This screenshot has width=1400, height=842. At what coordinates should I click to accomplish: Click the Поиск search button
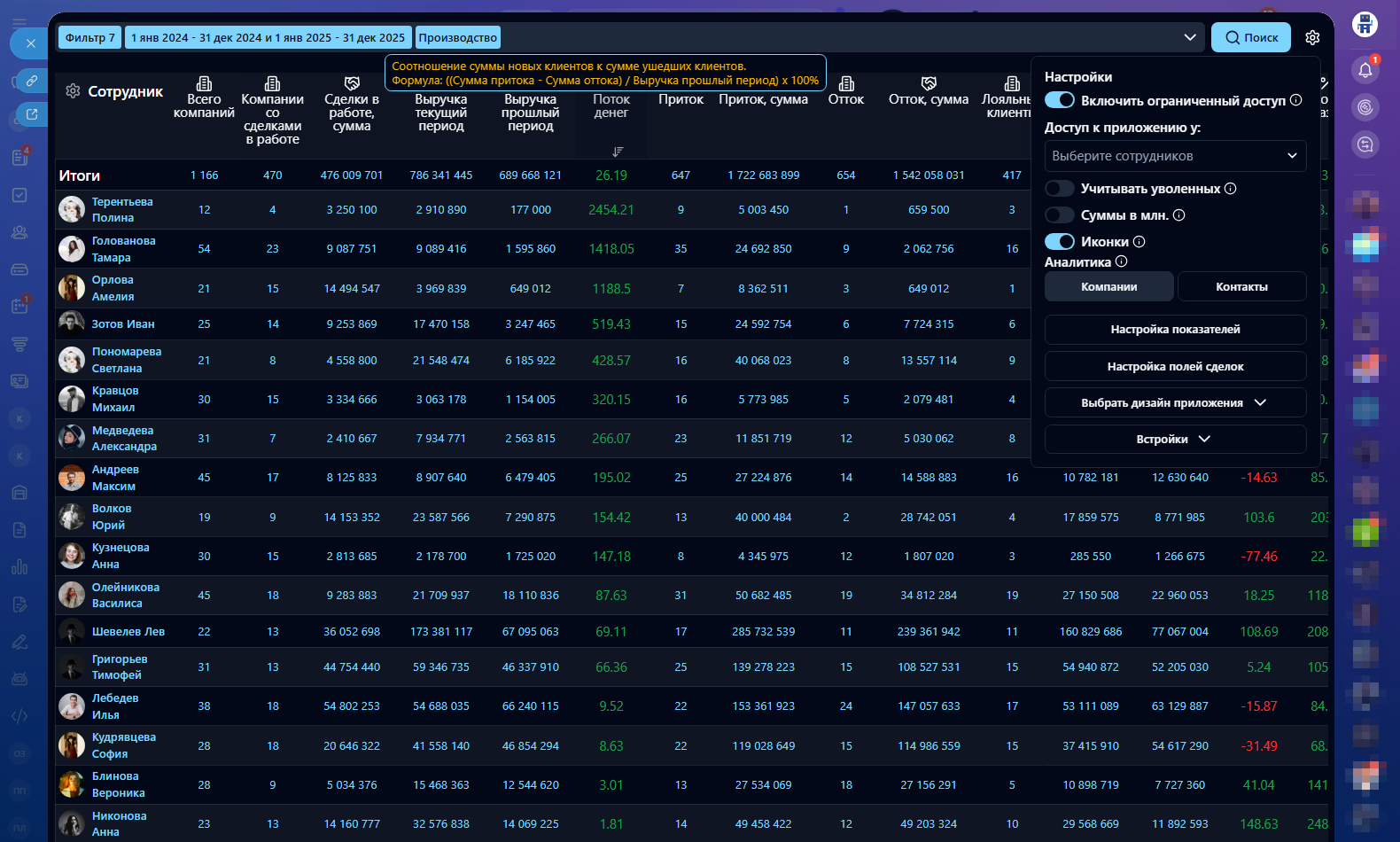[1251, 37]
